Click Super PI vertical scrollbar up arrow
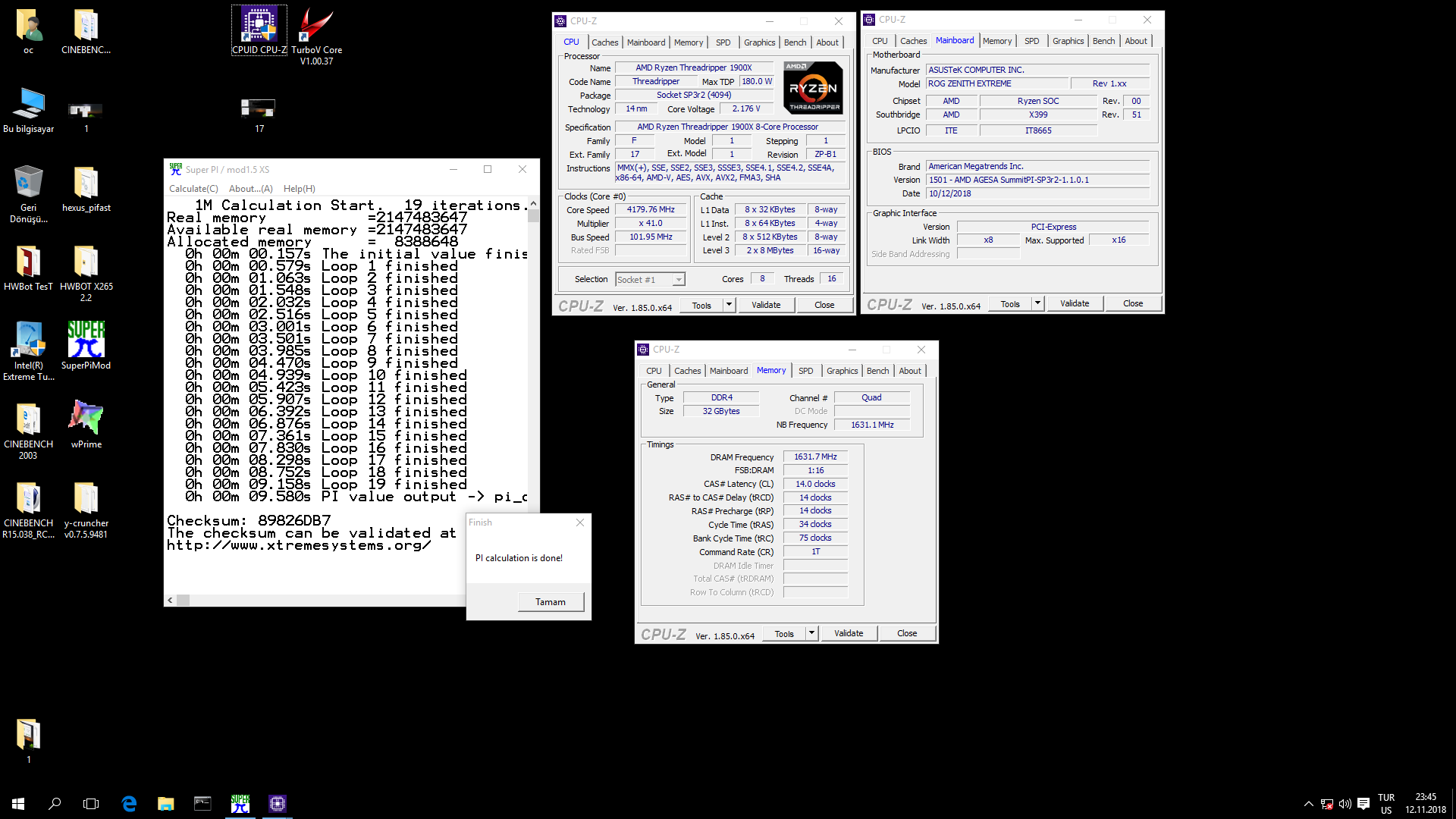This screenshot has width=1456, height=819. point(533,203)
